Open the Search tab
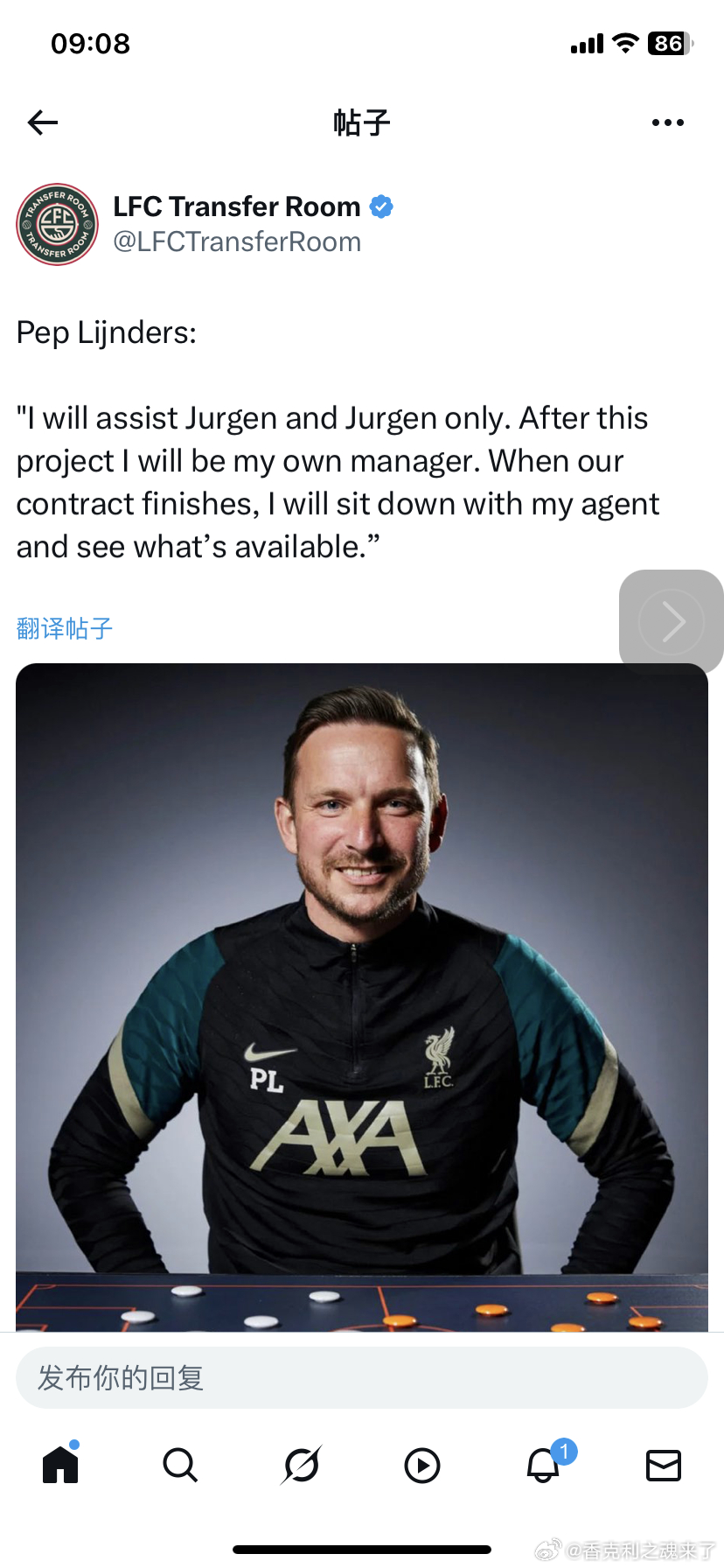The width and height of the screenshot is (724, 1568). [x=181, y=1465]
